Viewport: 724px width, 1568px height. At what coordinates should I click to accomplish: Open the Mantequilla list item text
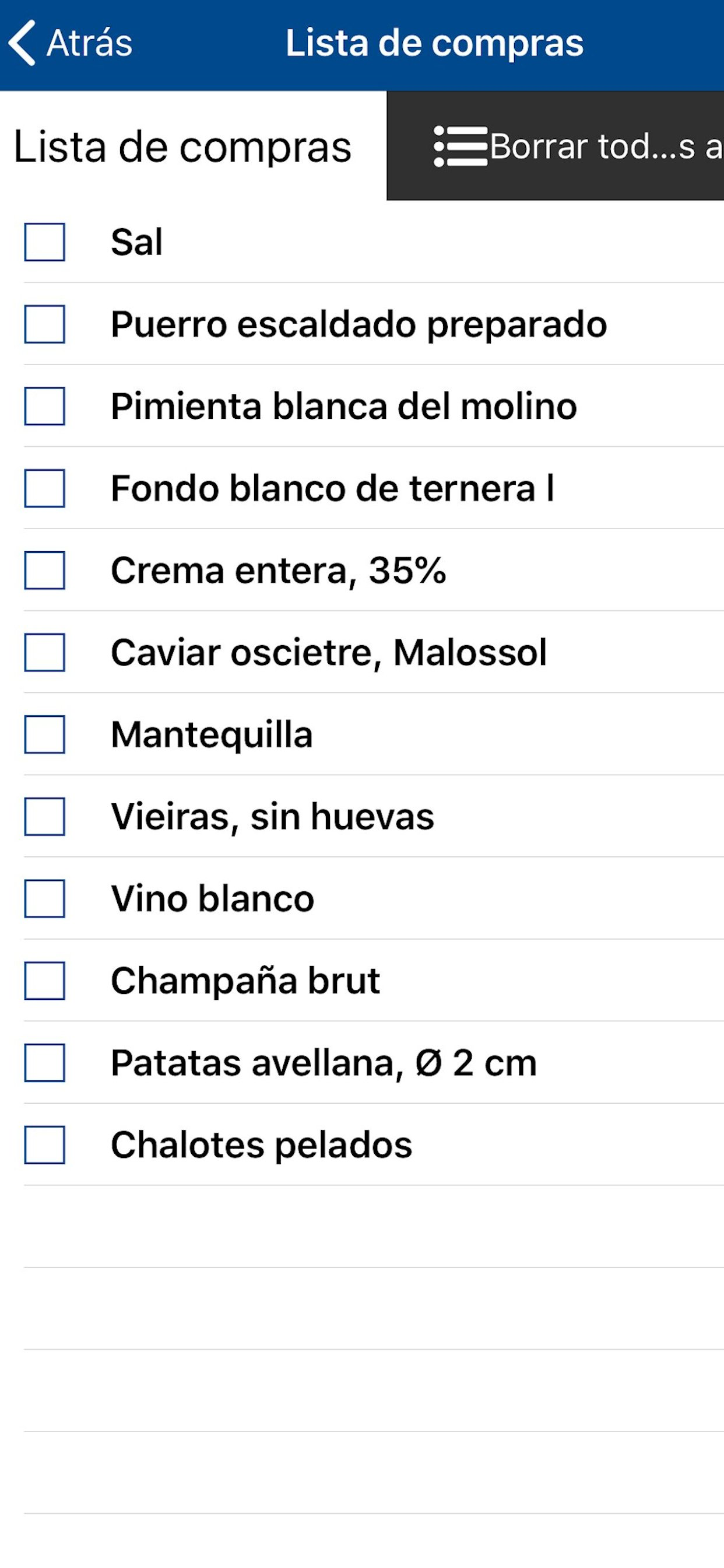(x=212, y=734)
